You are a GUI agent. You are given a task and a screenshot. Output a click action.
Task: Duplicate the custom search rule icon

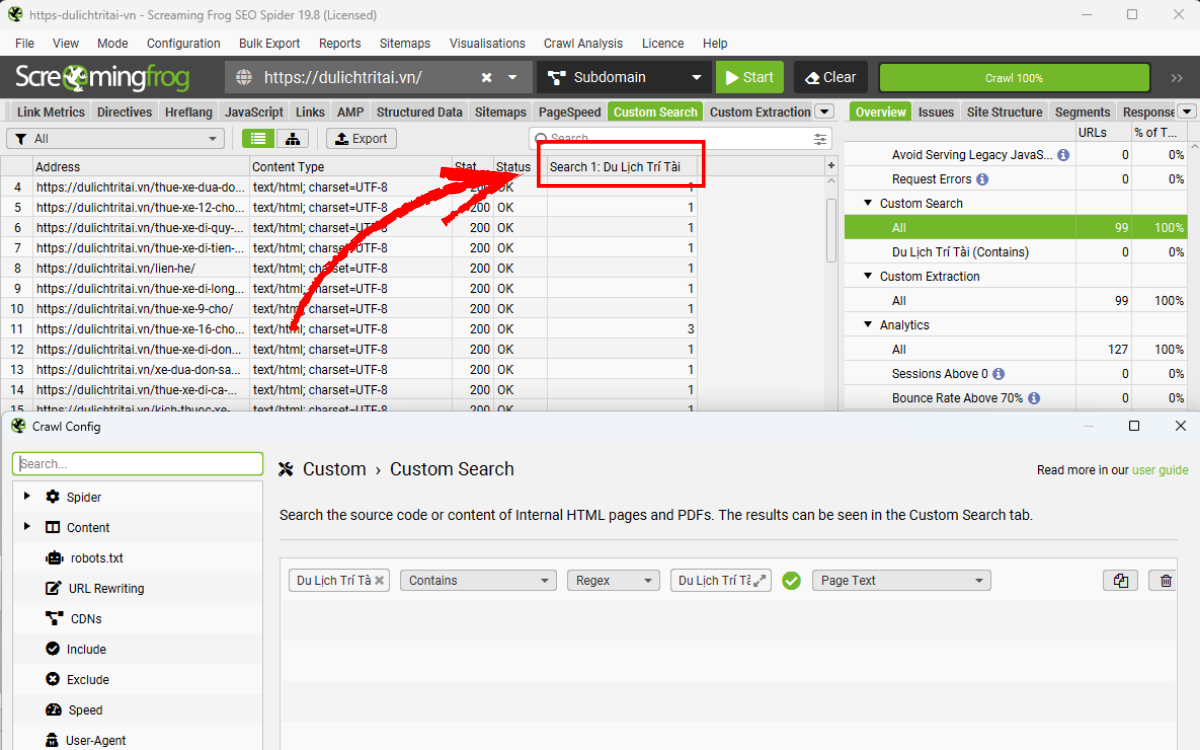coord(1121,581)
